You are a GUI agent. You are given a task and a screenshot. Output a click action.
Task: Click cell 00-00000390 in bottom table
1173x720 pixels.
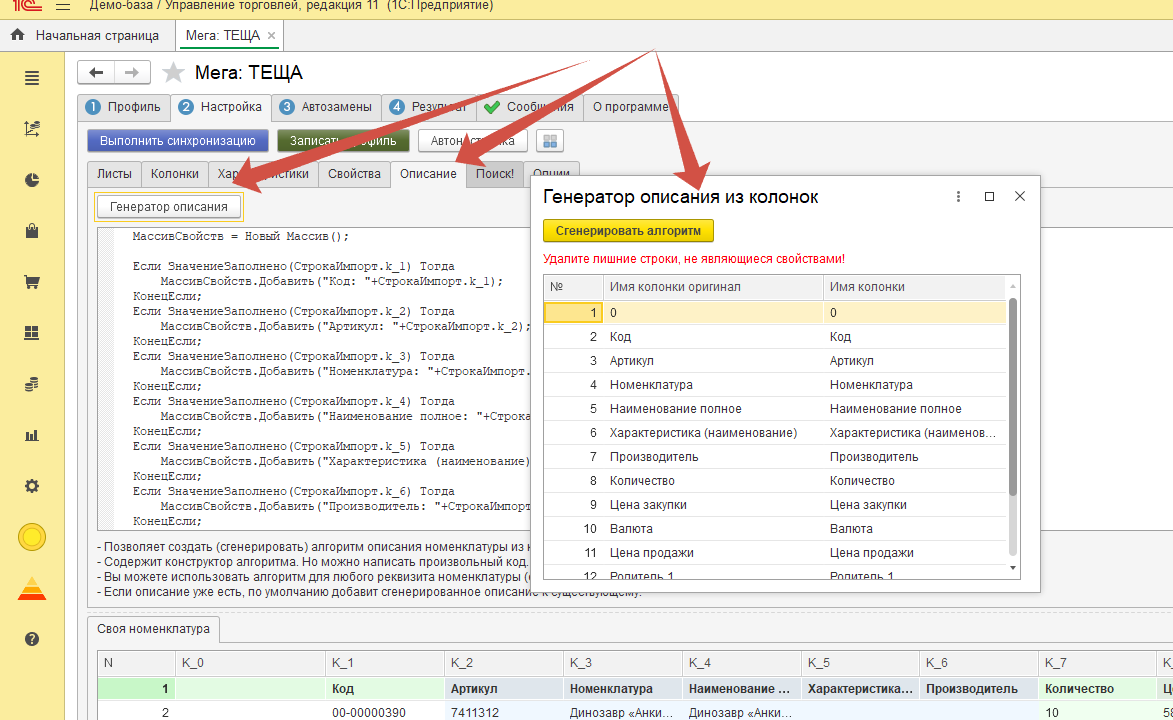click(385, 713)
